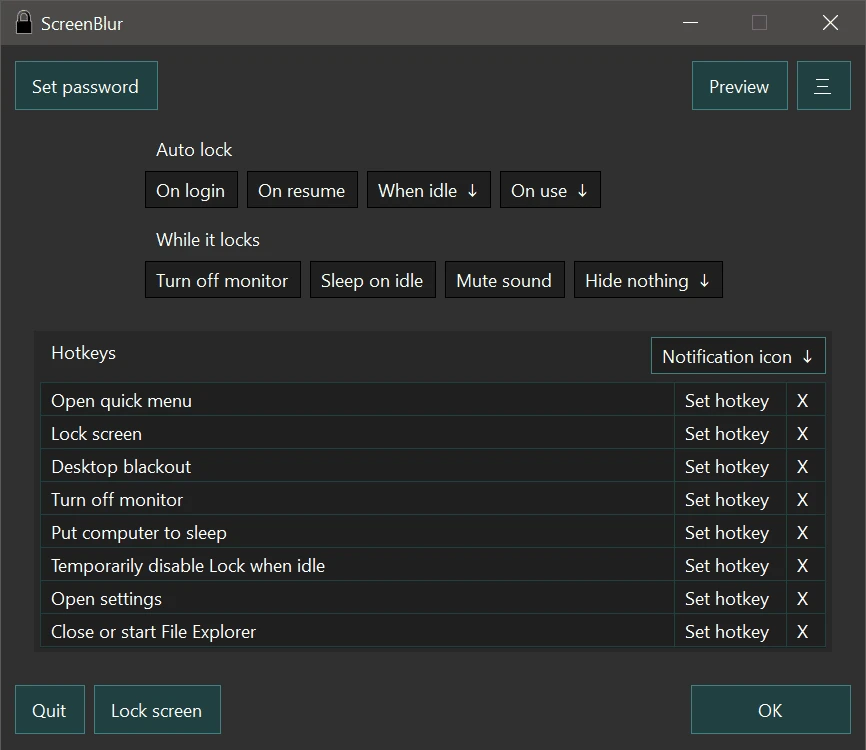
Task: Set hotkey for Temporarily disable Lock when idle
Action: coord(730,566)
